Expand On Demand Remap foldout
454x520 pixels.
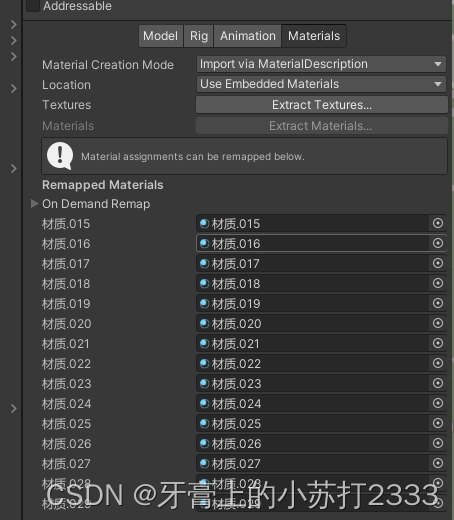(34, 203)
